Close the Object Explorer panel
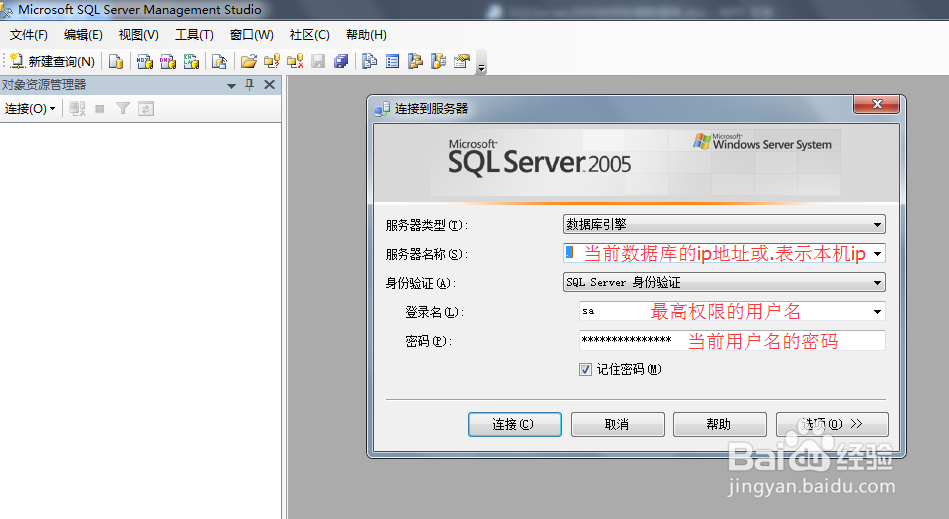 point(269,85)
